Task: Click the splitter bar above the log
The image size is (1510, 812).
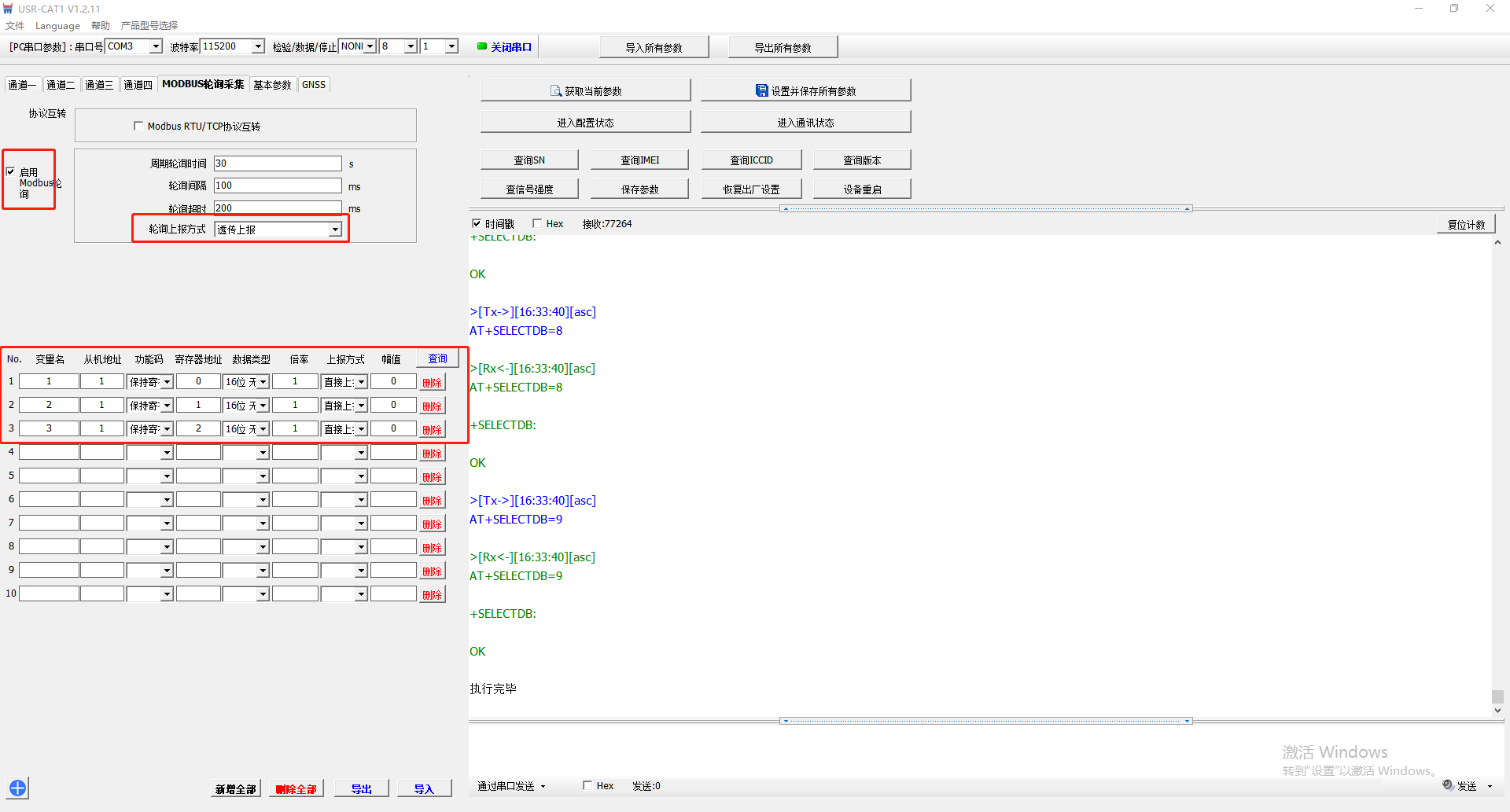Action: click(986, 209)
